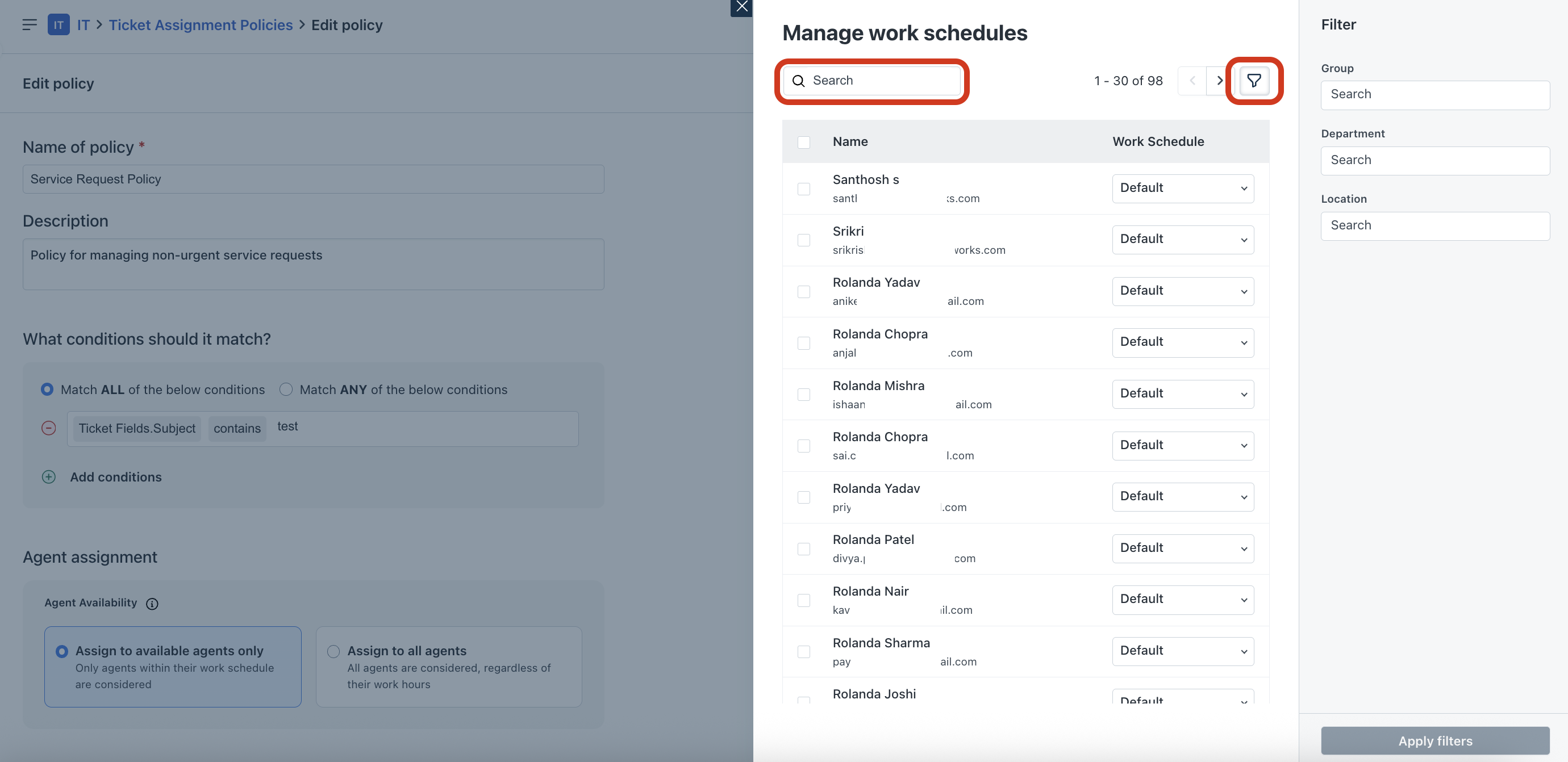Select Assign to all agents option

333,651
